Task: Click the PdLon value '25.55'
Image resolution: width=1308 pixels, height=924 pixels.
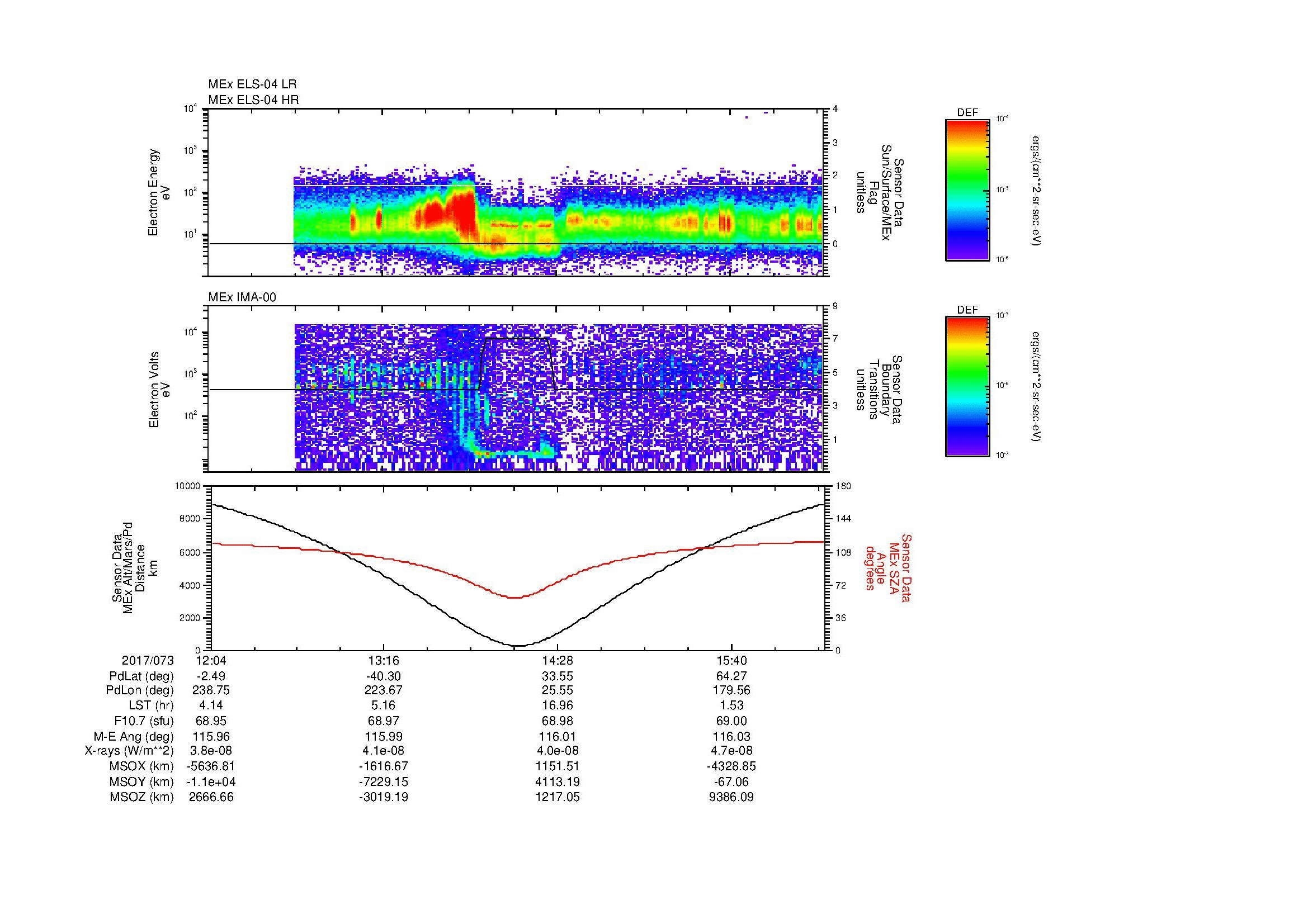Action: (x=558, y=690)
